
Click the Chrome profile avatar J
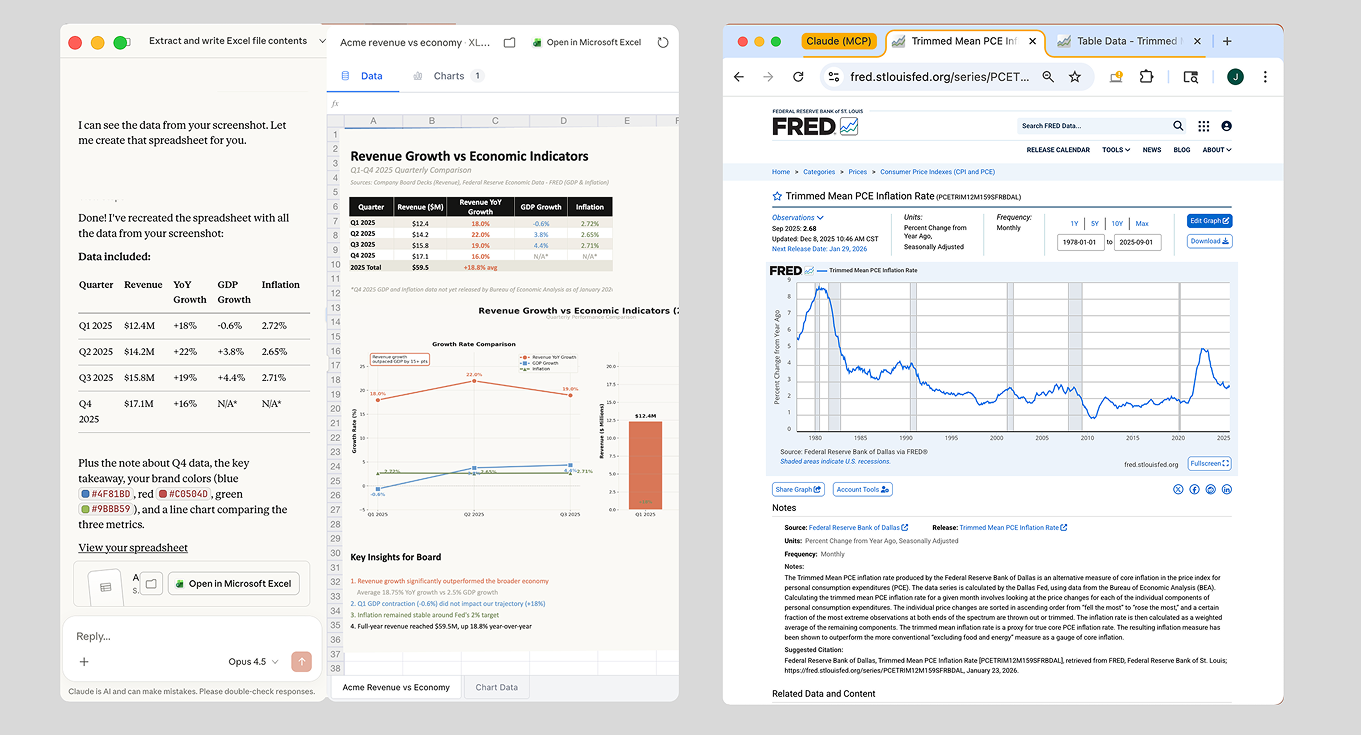[x=1235, y=77]
